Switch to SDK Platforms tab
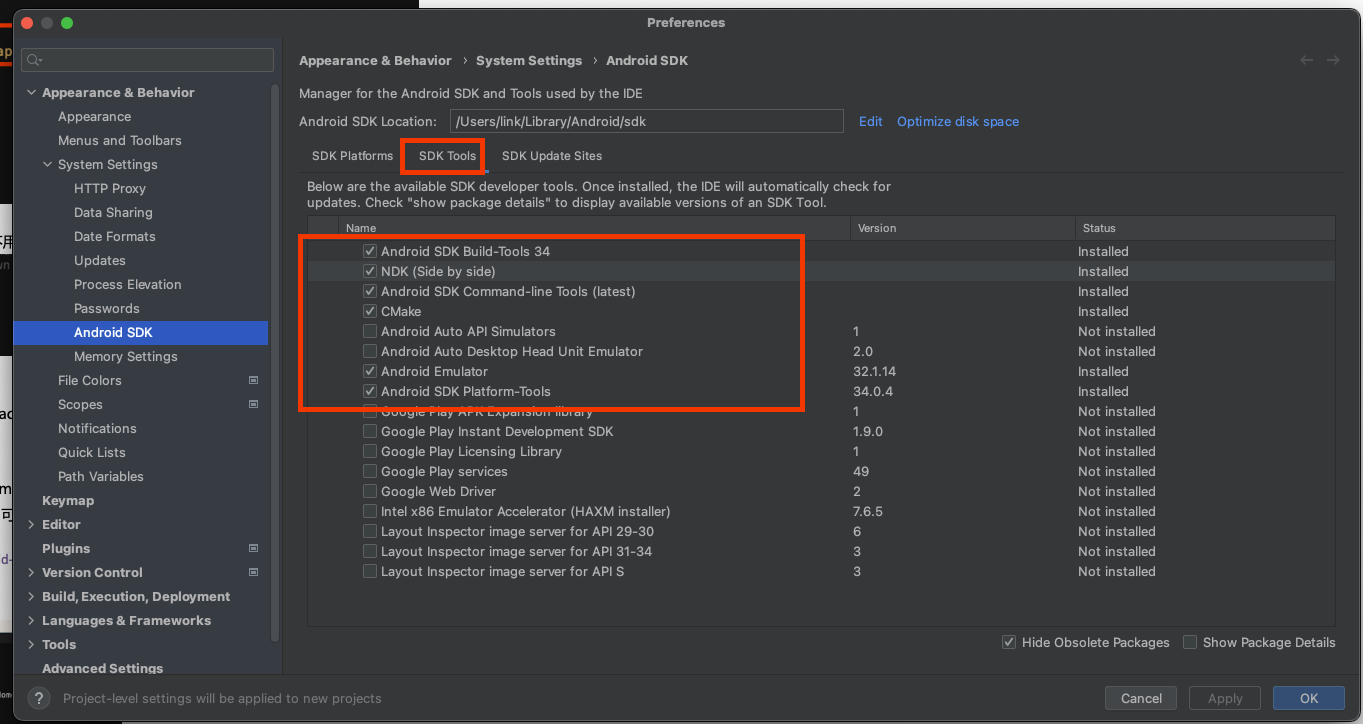 352,156
